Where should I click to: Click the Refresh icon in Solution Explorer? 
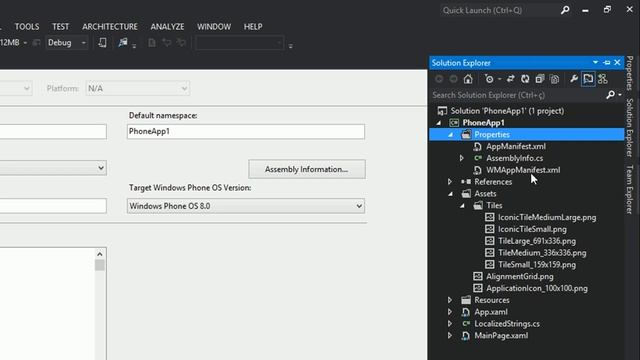click(x=525, y=79)
